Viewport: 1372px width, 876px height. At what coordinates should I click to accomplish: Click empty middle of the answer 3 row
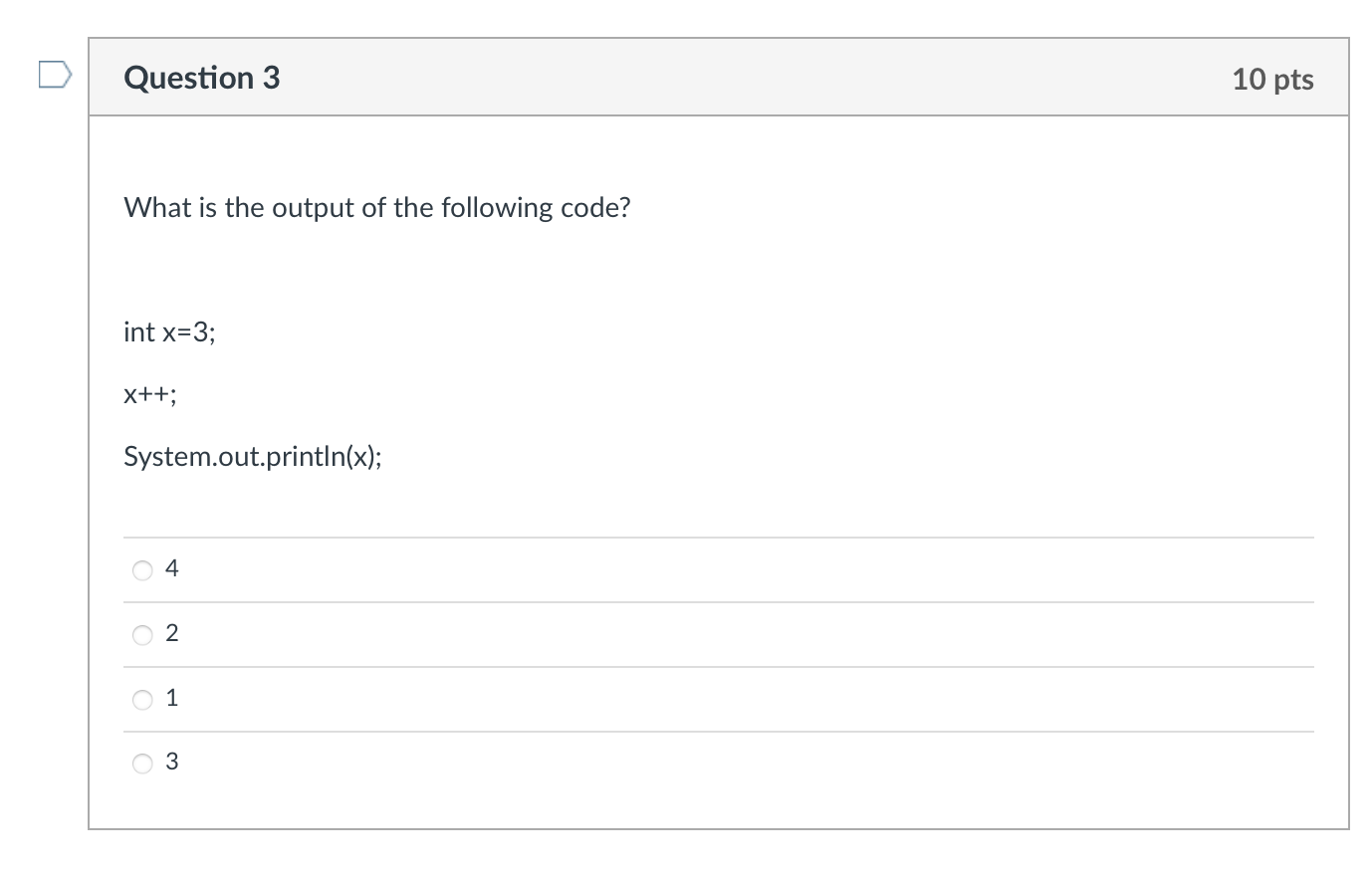pos(719,763)
